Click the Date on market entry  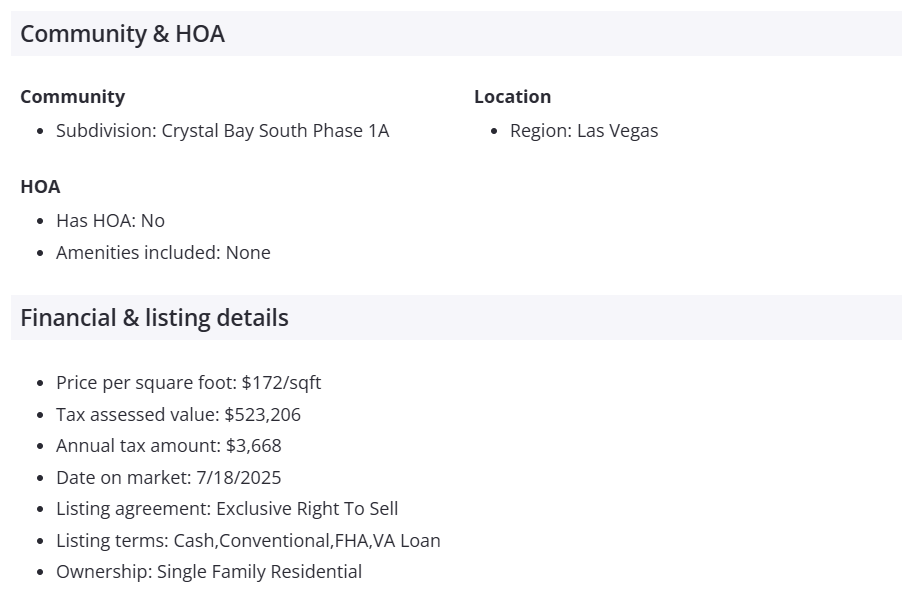coord(168,478)
